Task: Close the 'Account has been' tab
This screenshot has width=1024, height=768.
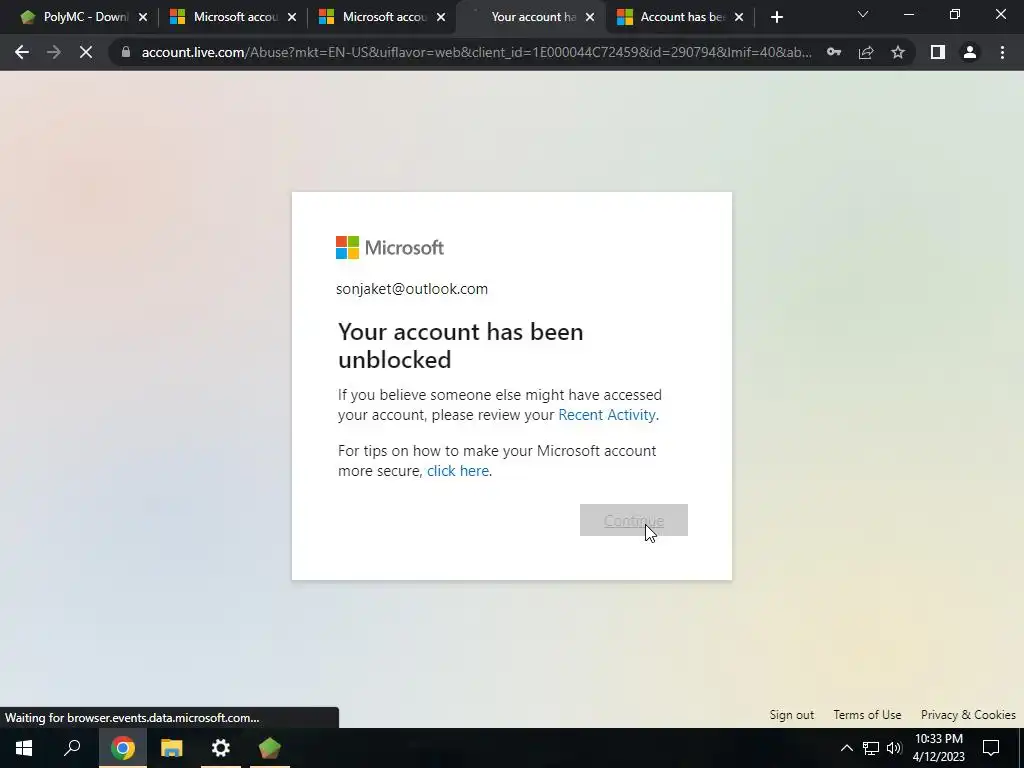Action: (739, 17)
